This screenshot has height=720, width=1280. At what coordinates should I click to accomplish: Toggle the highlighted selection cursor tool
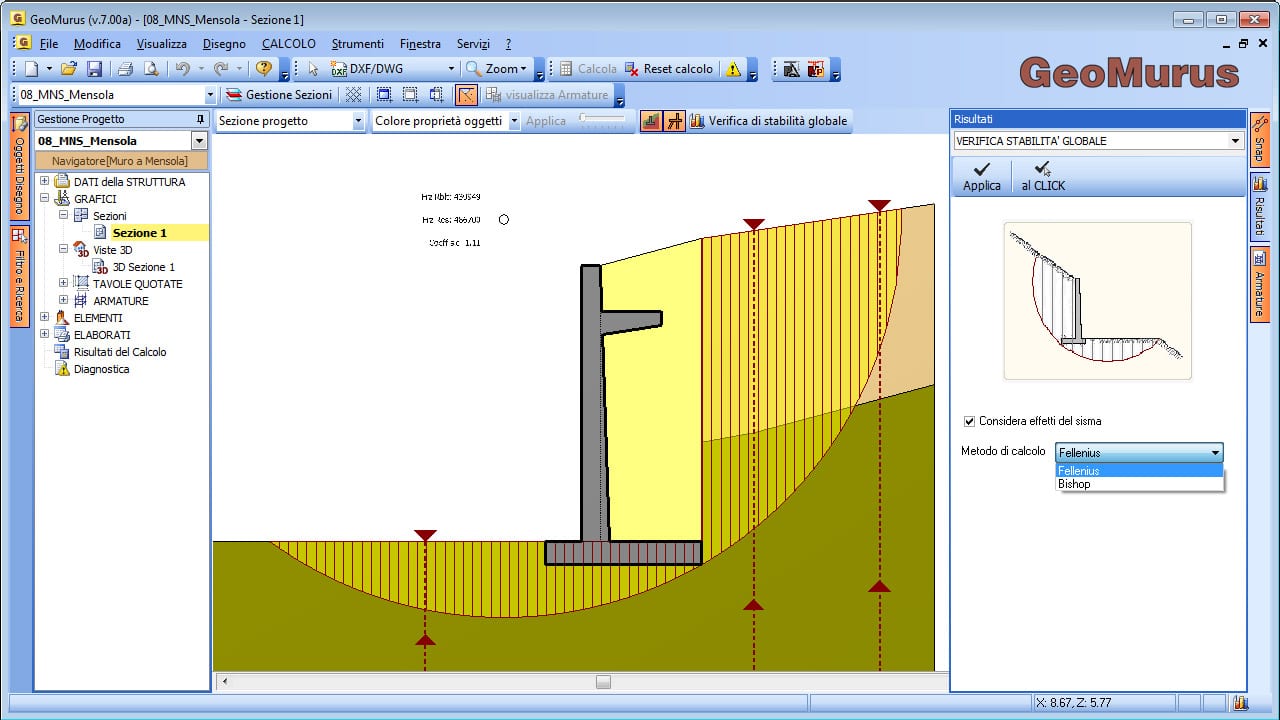466,95
